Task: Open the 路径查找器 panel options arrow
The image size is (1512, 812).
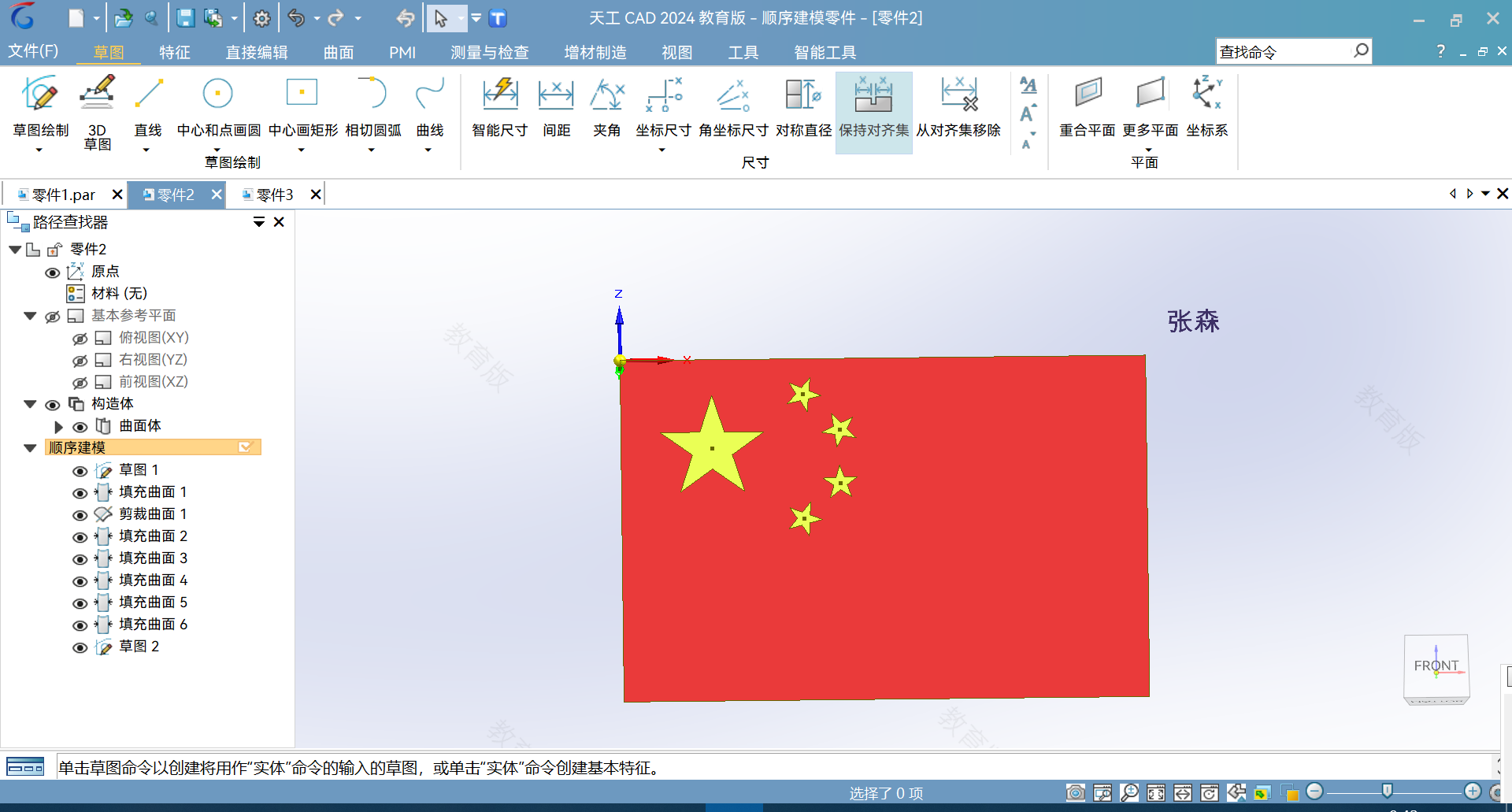Action: pyautogui.click(x=258, y=222)
